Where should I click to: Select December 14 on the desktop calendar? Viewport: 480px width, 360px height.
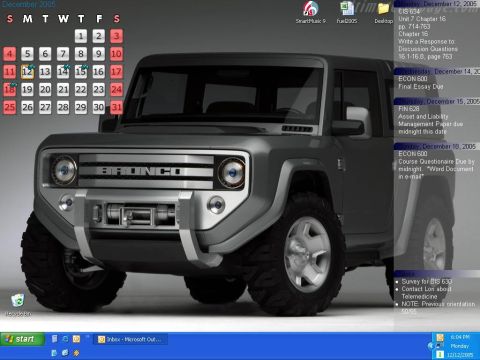(63, 72)
